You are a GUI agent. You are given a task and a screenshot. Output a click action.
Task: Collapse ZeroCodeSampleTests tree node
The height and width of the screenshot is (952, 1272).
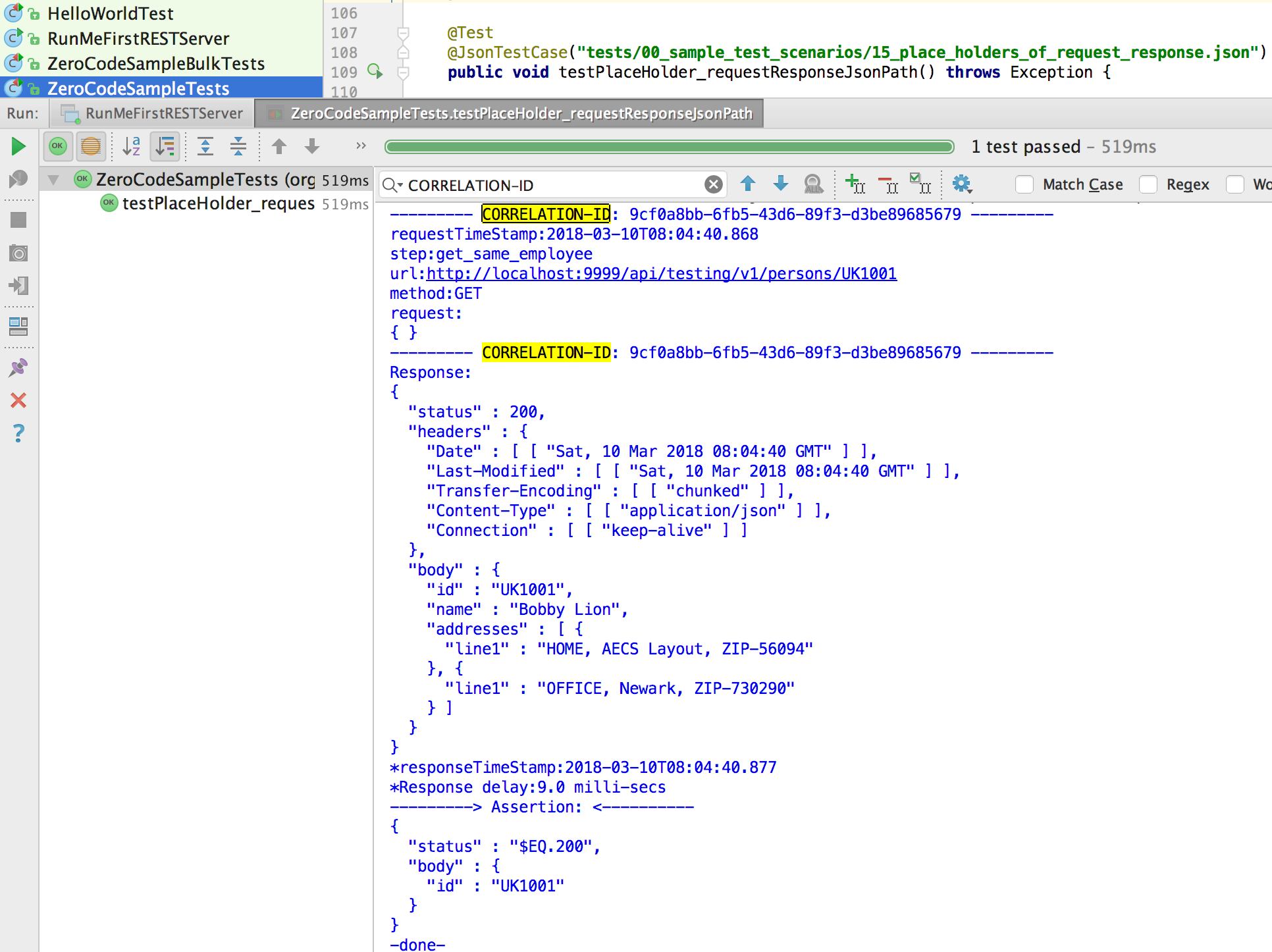pyautogui.click(x=53, y=180)
